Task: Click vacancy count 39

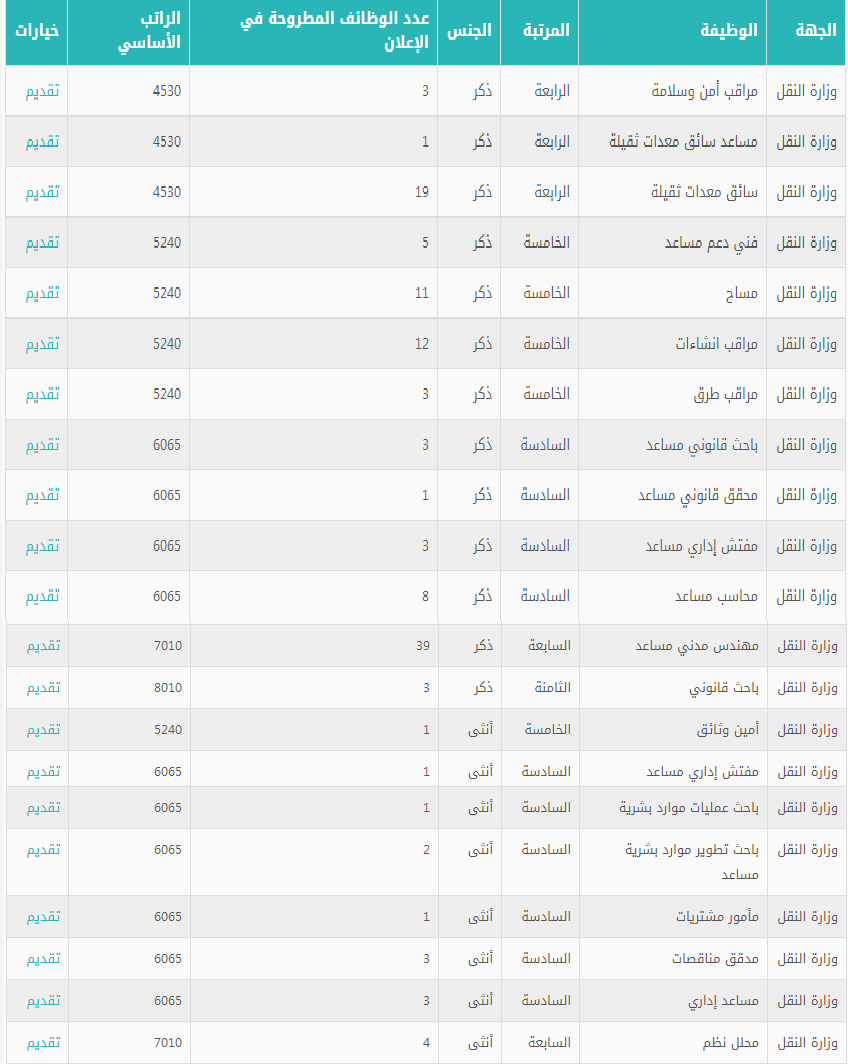Action: click(x=423, y=646)
